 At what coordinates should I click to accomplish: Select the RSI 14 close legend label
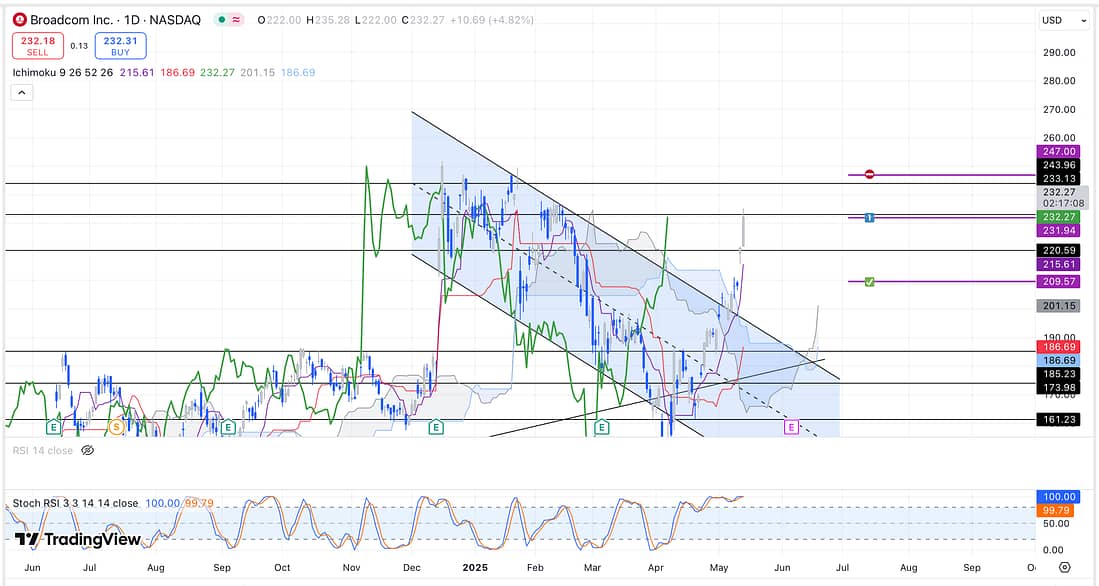[x=43, y=451]
